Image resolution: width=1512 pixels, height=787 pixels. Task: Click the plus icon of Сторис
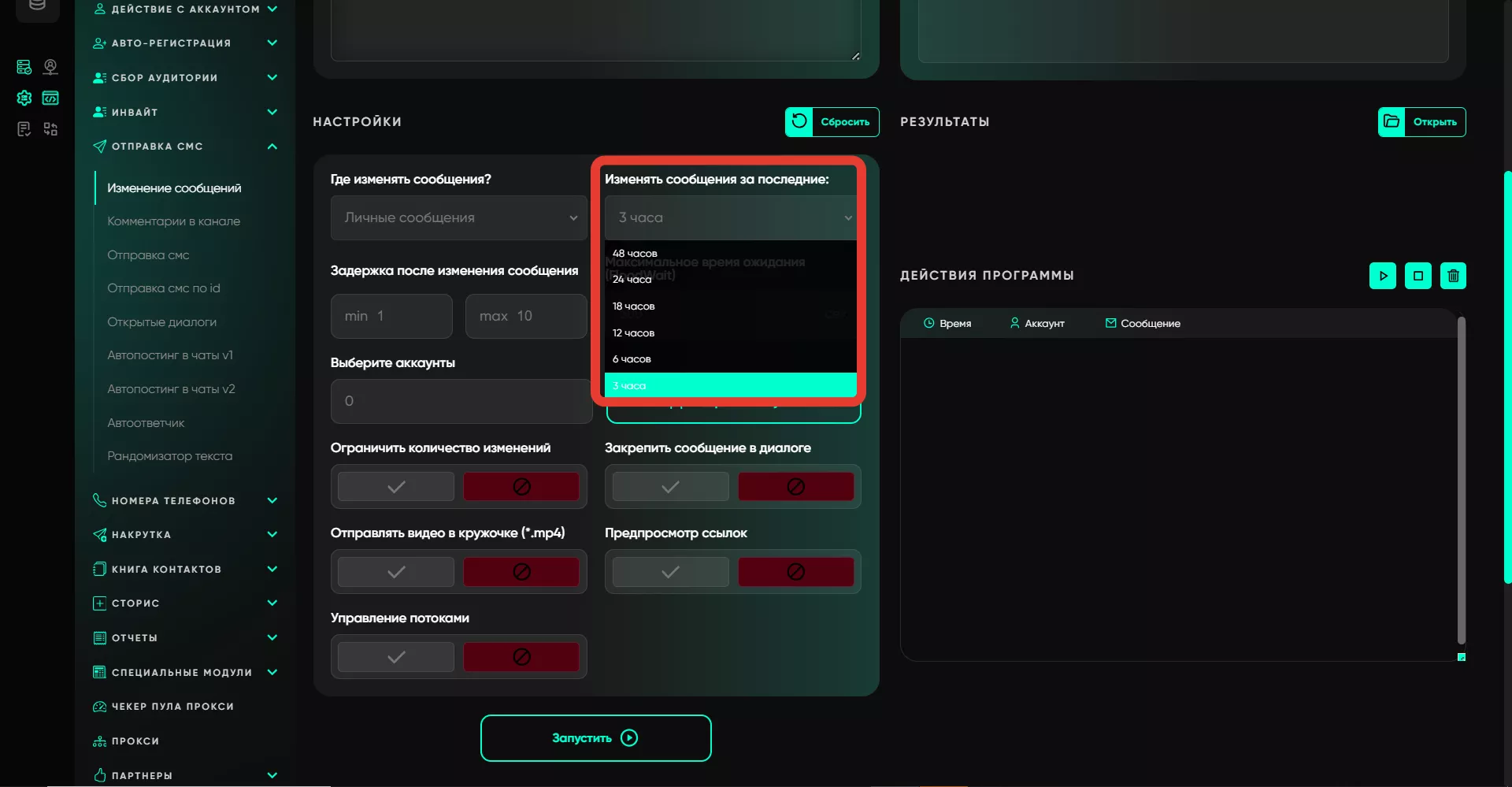99,603
